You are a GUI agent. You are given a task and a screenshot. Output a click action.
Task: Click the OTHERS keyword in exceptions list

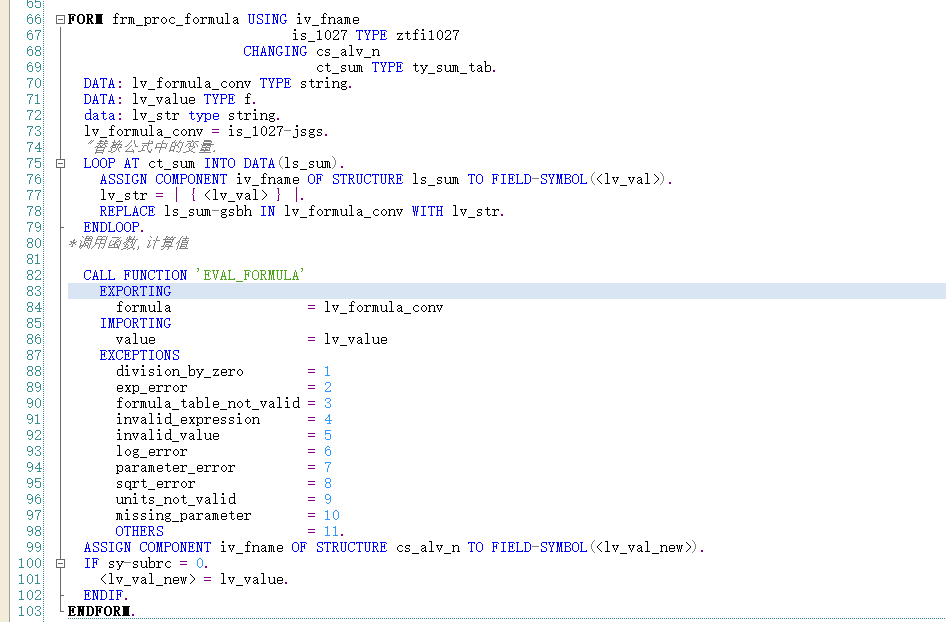(139, 532)
